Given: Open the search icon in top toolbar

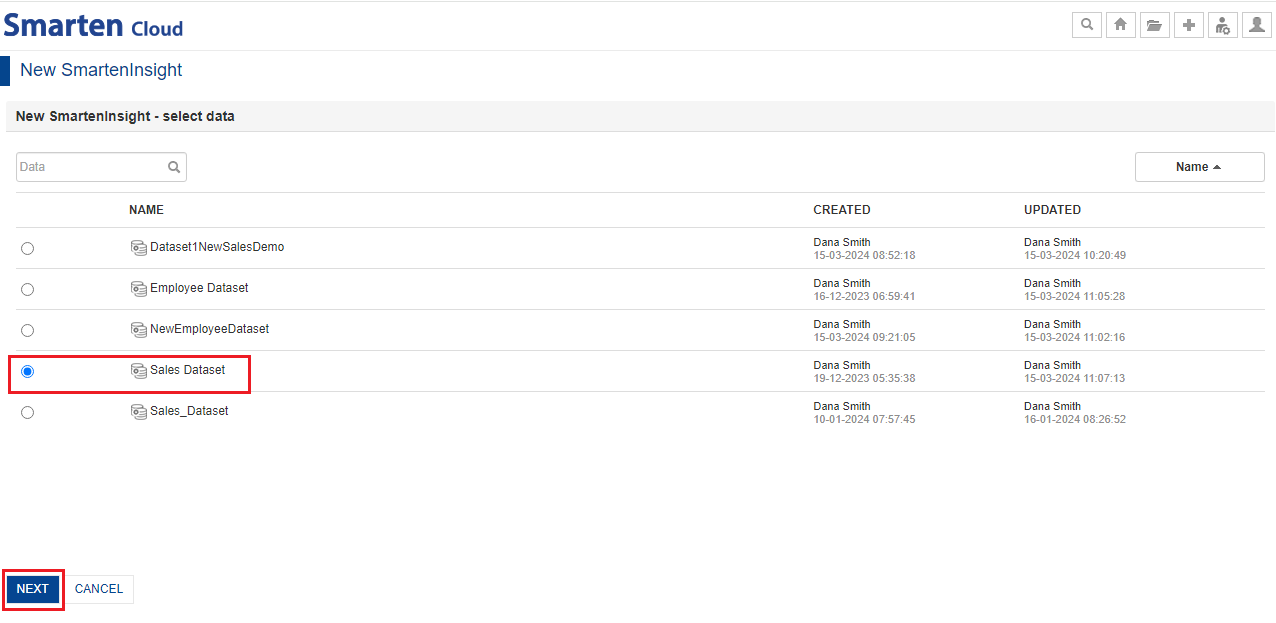Looking at the screenshot, I should pyautogui.click(x=1087, y=25).
